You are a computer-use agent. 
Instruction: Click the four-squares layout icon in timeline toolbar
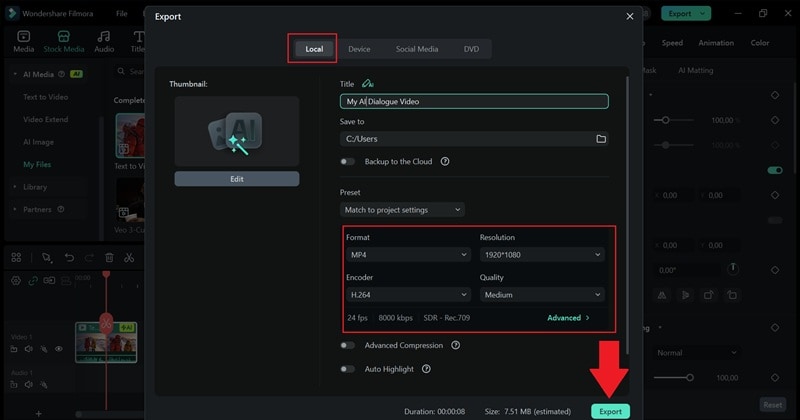(x=16, y=258)
